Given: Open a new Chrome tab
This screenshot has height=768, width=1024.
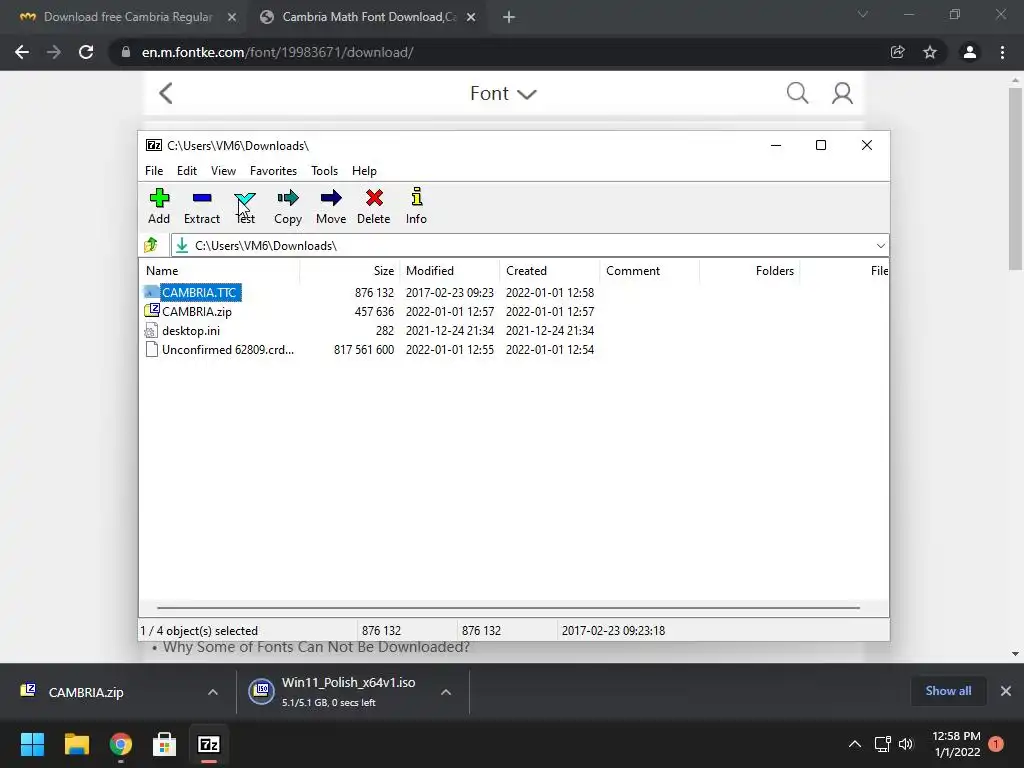Looking at the screenshot, I should click(509, 18).
